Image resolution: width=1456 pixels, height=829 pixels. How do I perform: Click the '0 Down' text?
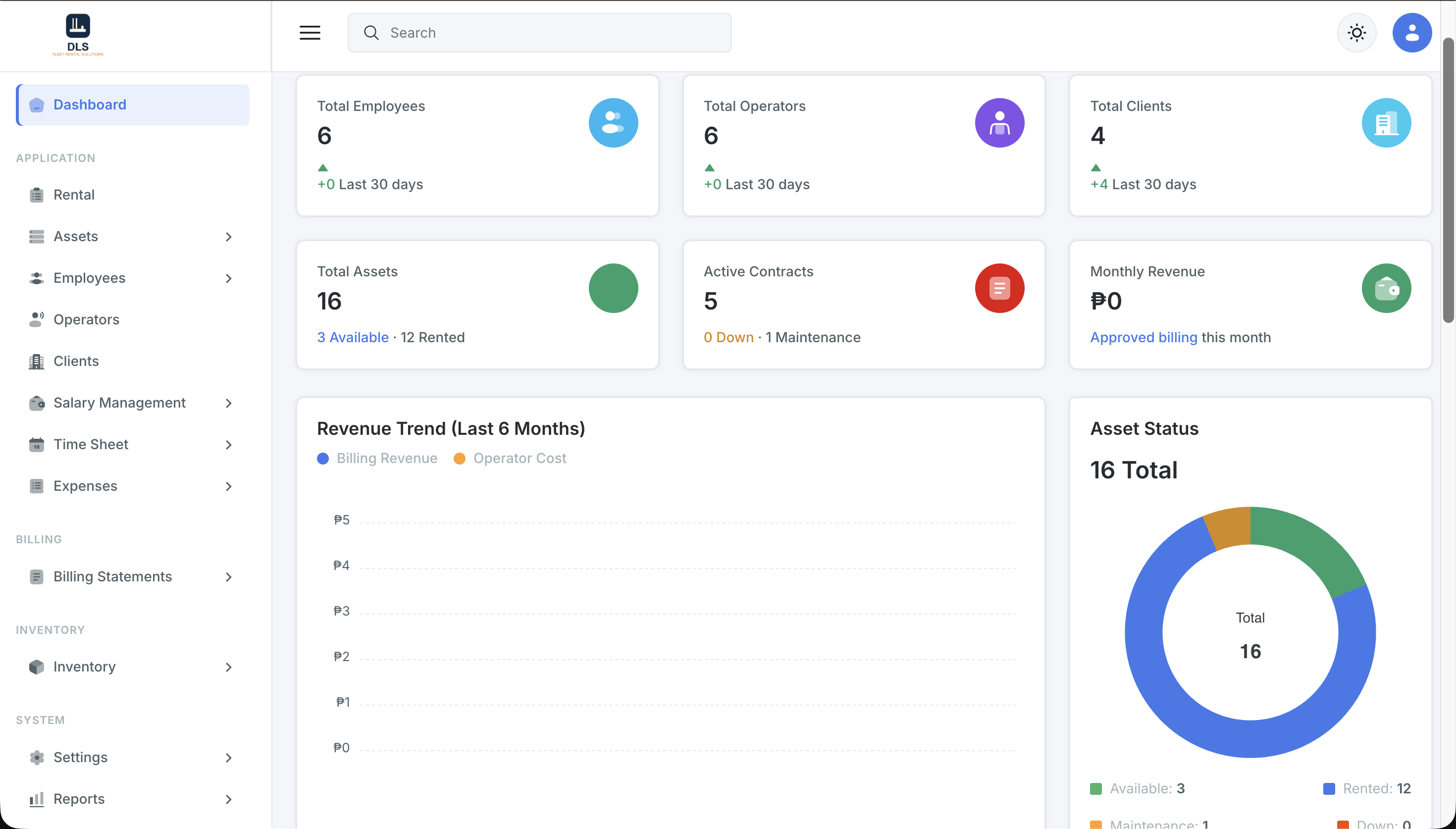728,337
